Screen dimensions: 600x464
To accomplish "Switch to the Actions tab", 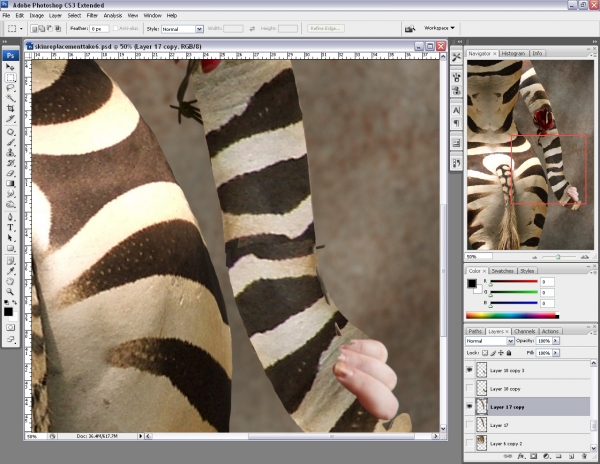I will [x=550, y=331].
